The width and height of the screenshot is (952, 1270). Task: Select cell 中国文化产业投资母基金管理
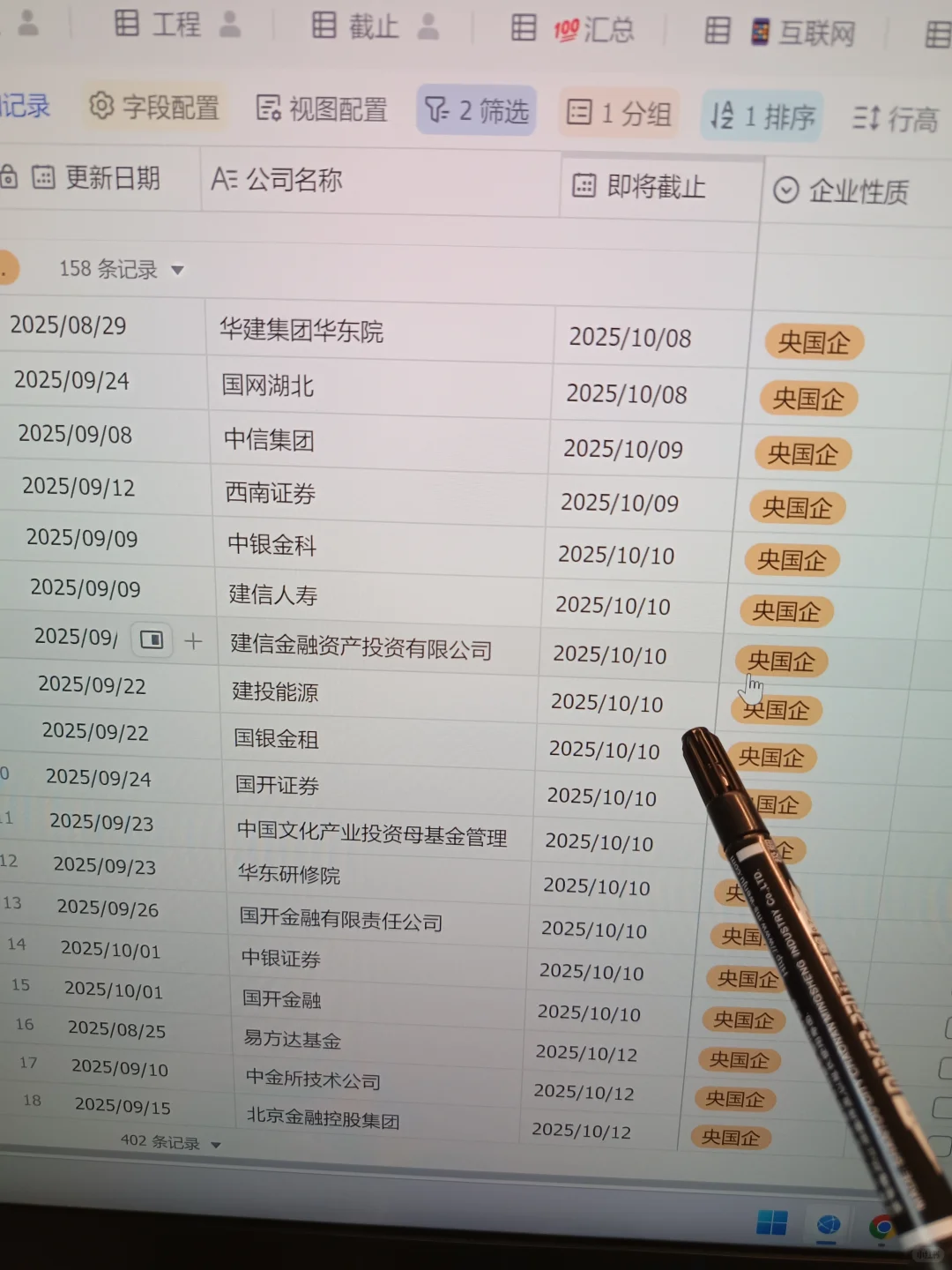(x=379, y=833)
